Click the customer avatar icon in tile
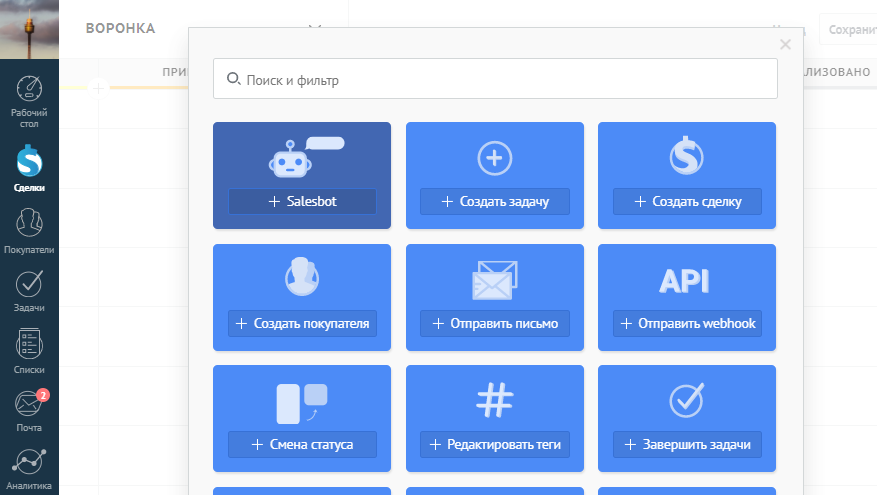 302,278
